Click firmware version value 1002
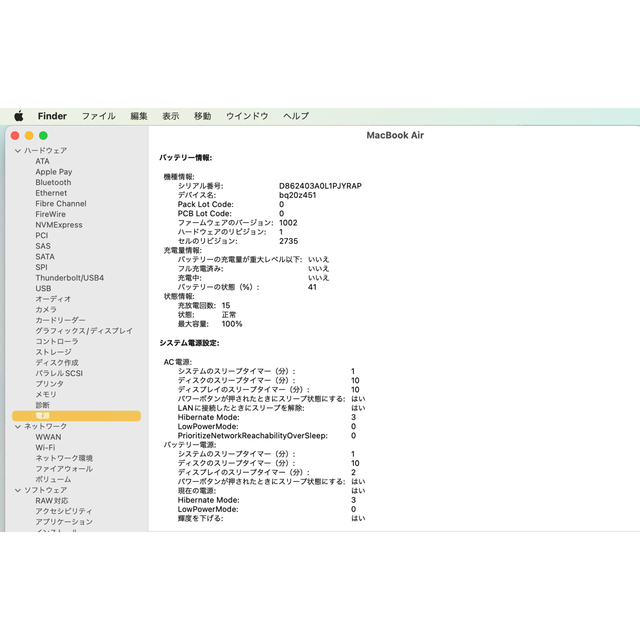The width and height of the screenshot is (640, 640). tap(288, 223)
